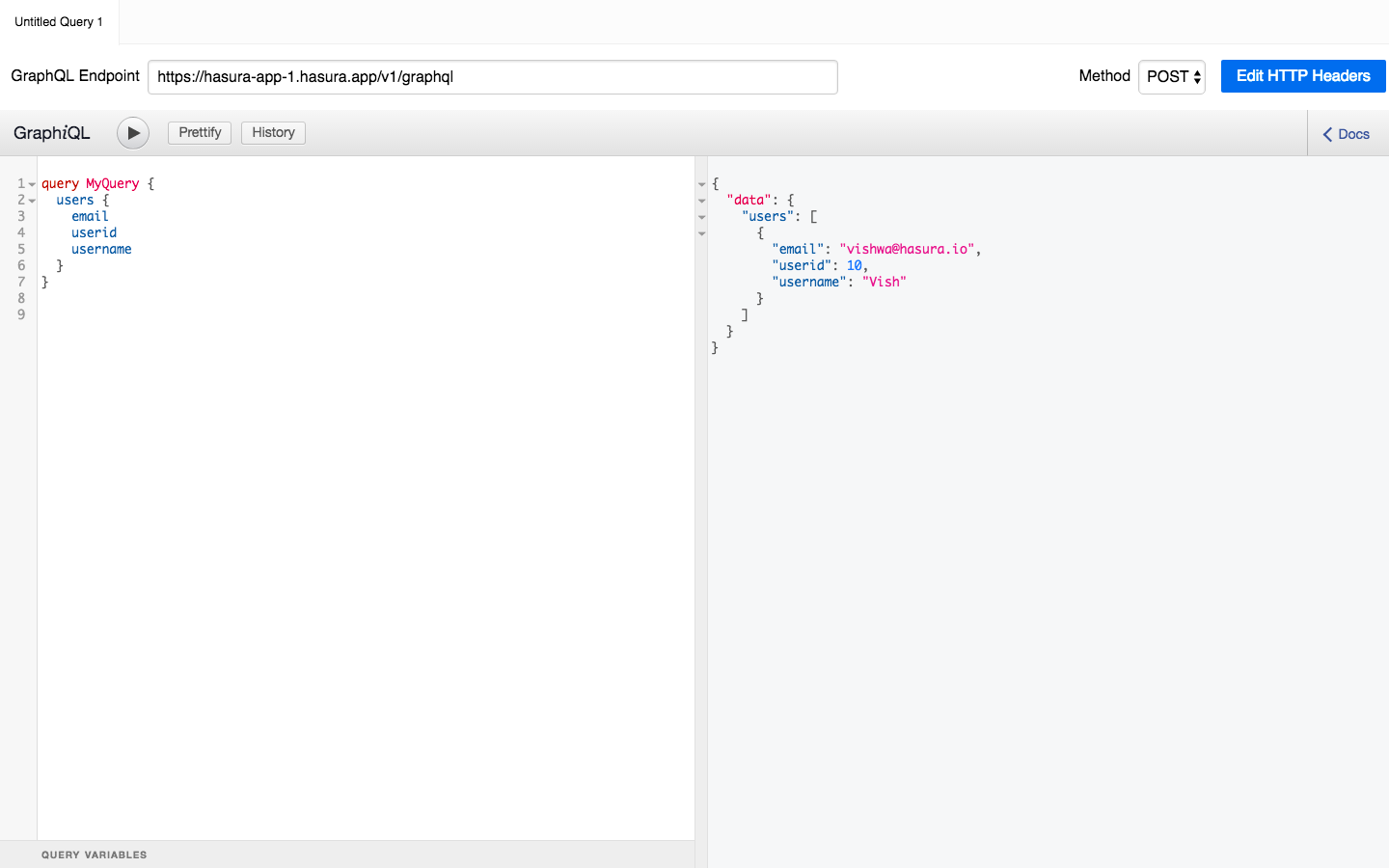Expand the Query Variables panel

point(95,854)
